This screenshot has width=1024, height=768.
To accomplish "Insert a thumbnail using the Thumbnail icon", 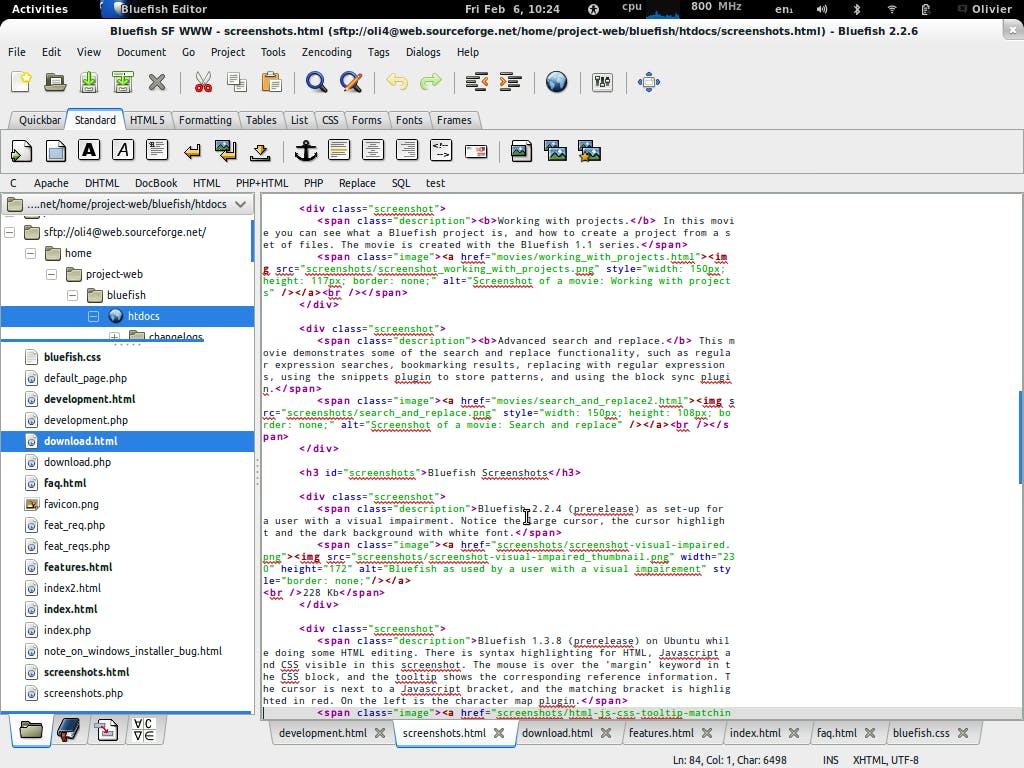I will (554, 150).
